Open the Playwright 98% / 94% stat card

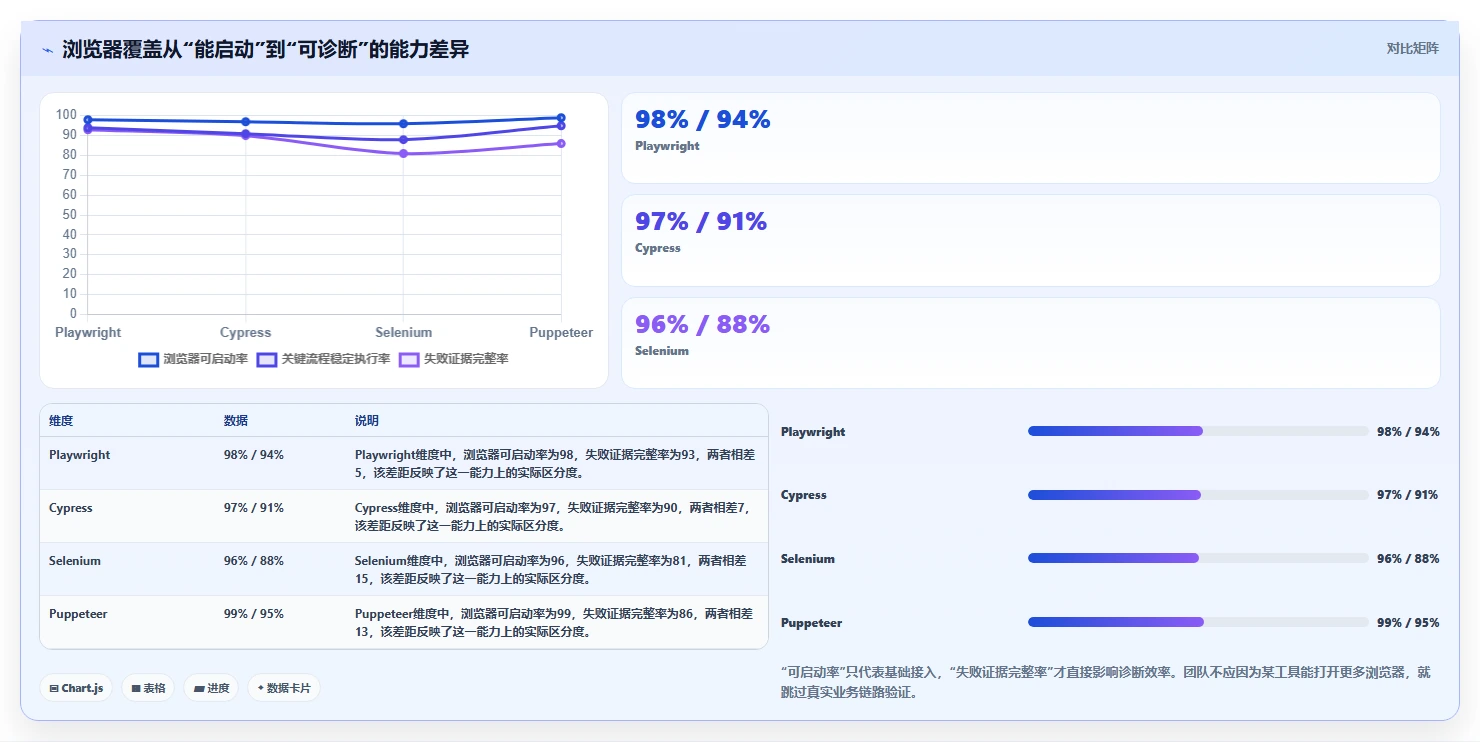(1031, 138)
